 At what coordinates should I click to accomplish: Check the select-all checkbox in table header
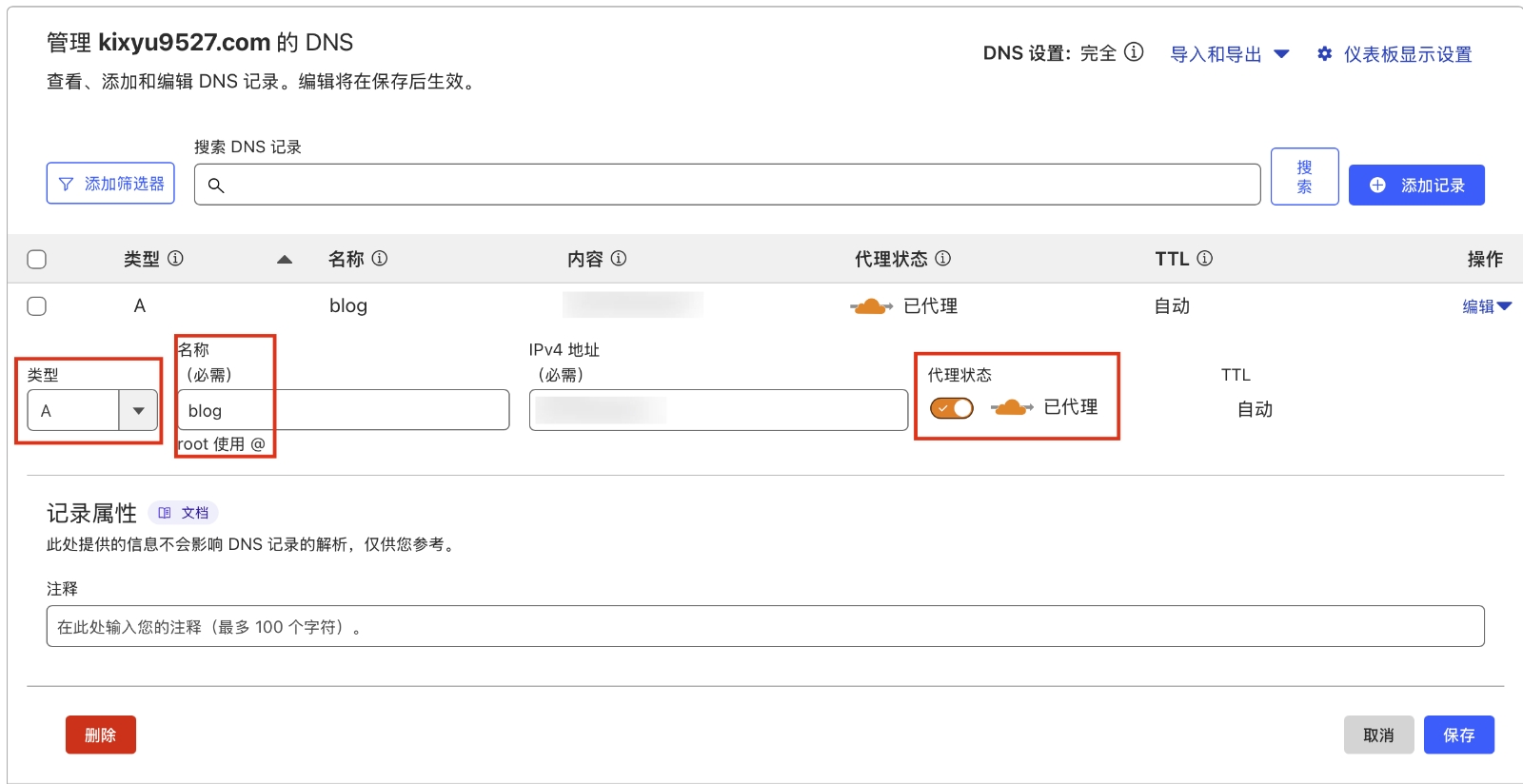pos(37,259)
